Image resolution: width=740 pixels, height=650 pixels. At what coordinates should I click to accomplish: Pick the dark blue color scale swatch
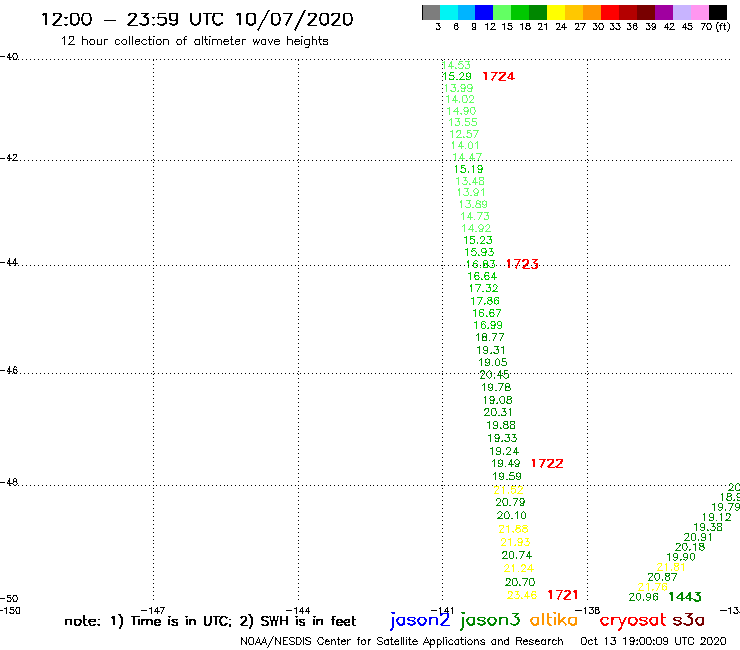[x=484, y=12]
